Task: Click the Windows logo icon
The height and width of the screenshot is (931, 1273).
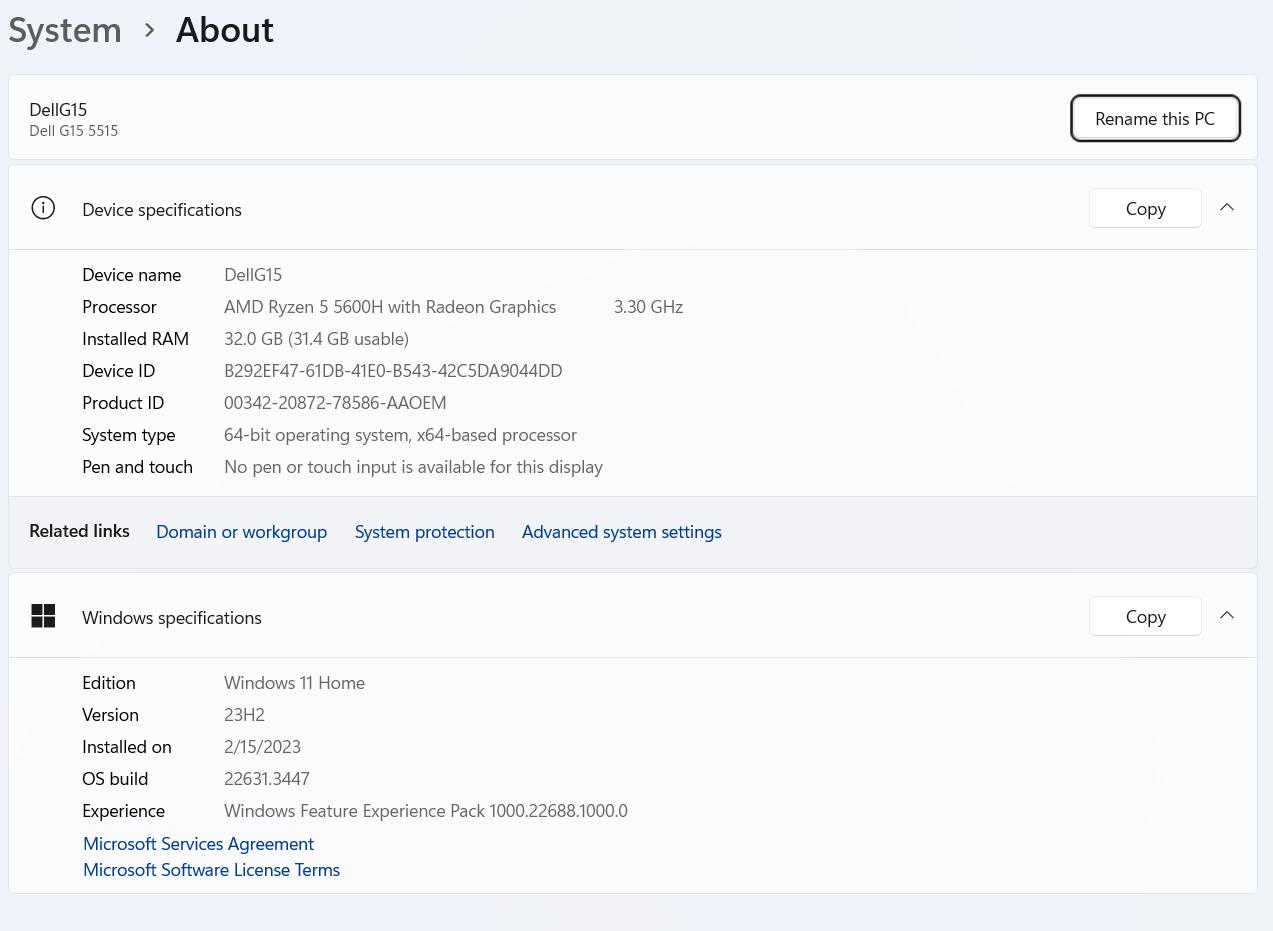Action: point(43,616)
